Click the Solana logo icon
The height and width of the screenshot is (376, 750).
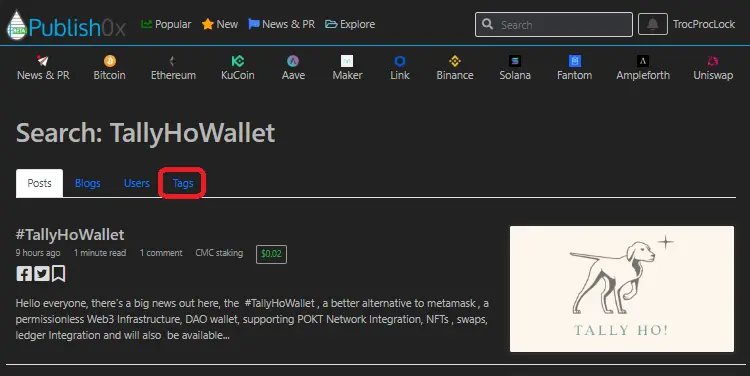515,61
